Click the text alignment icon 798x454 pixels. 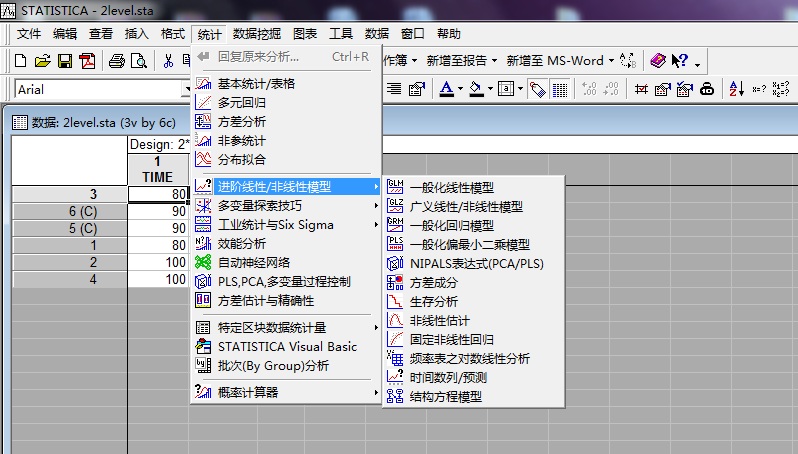(393, 89)
